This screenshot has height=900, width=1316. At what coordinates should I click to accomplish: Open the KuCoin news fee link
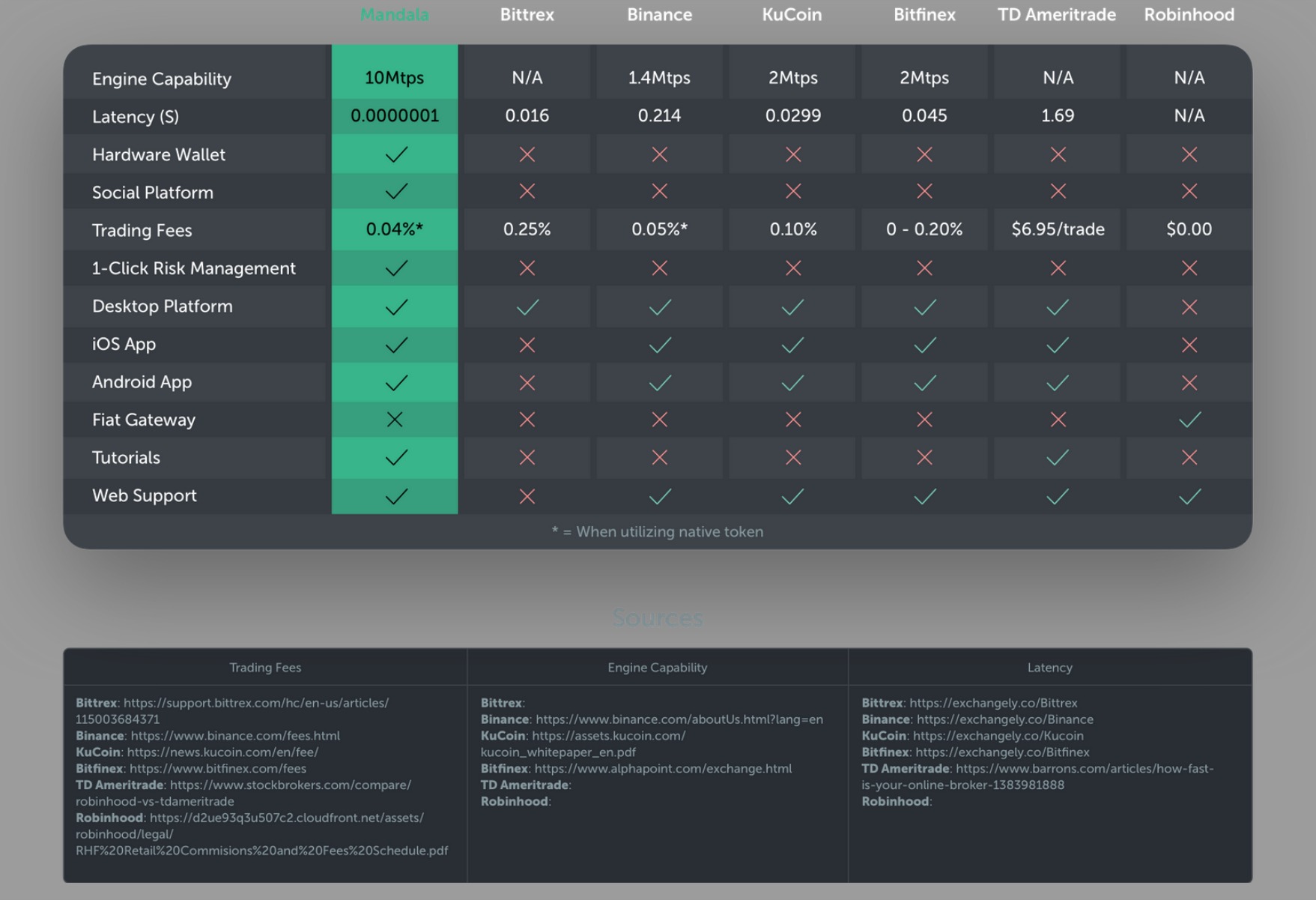pyautogui.click(x=222, y=752)
